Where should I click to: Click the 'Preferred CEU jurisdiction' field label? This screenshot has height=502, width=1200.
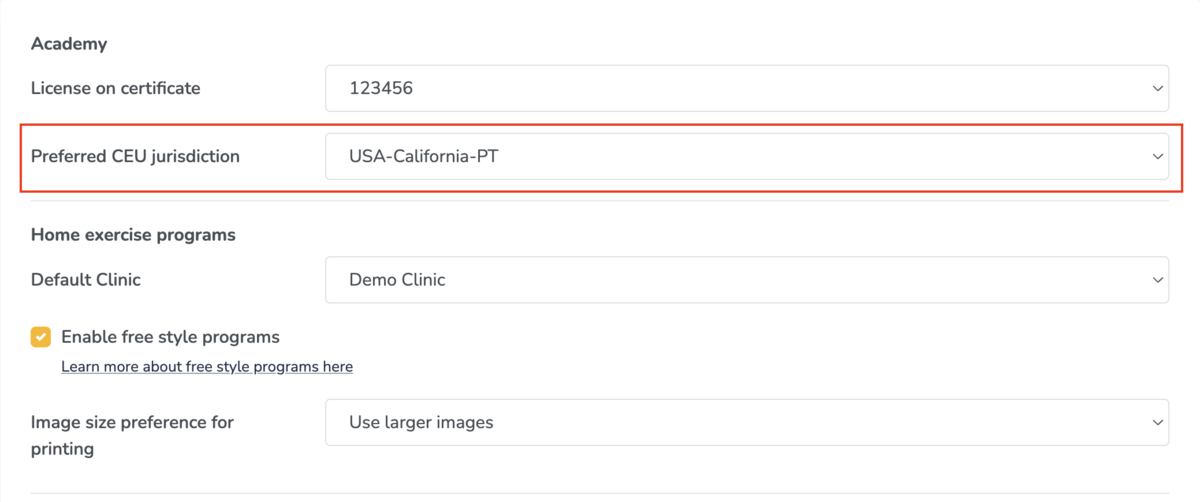click(x=135, y=157)
